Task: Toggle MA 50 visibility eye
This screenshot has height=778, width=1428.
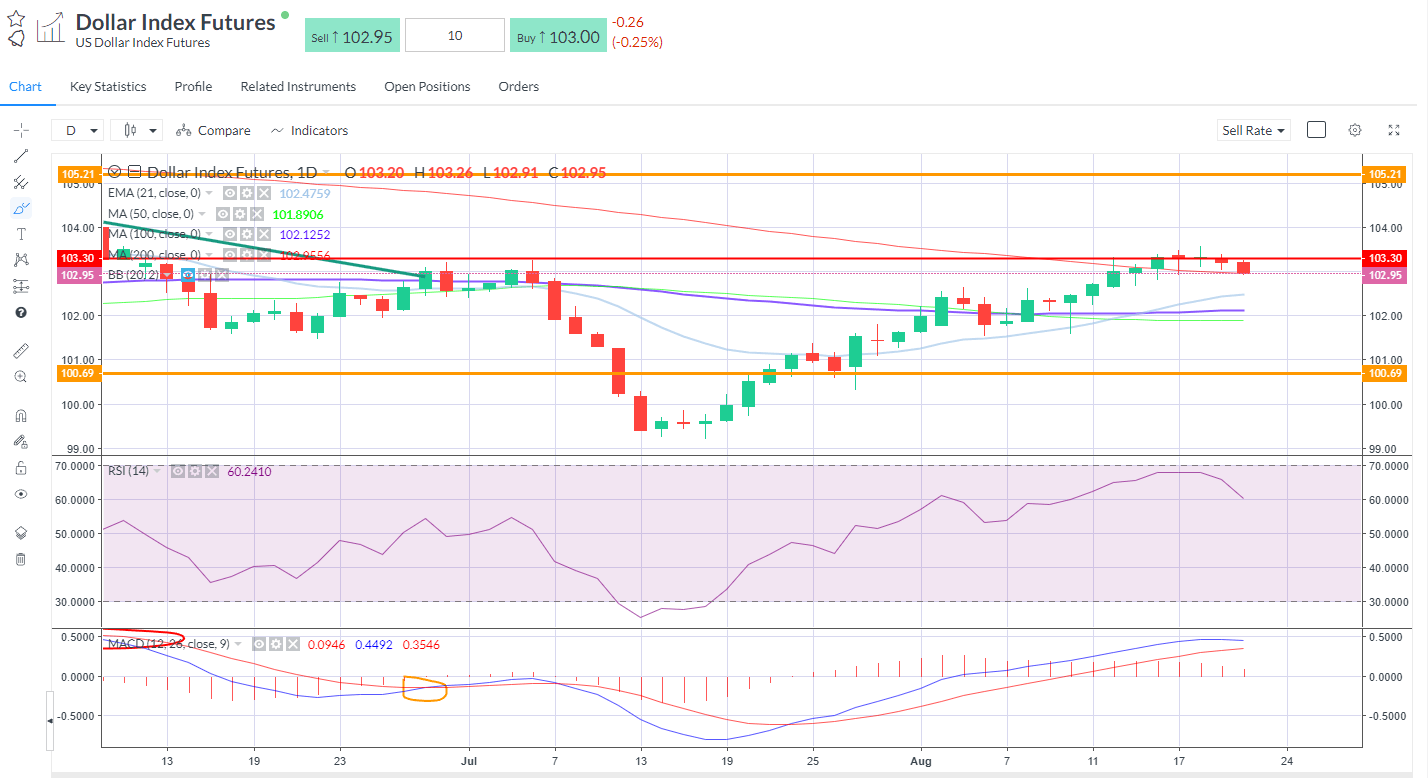Action: 223,214
